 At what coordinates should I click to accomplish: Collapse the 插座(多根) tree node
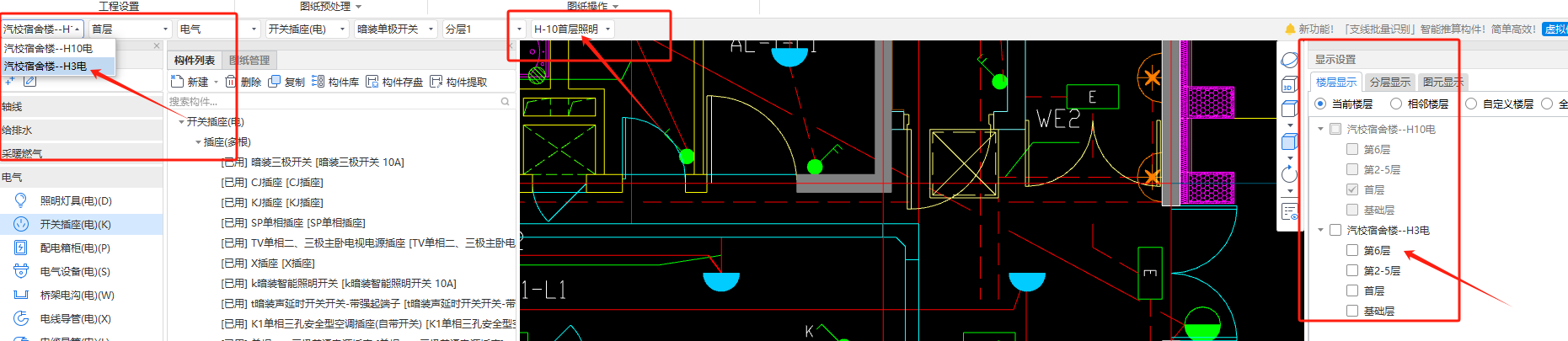[198, 142]
